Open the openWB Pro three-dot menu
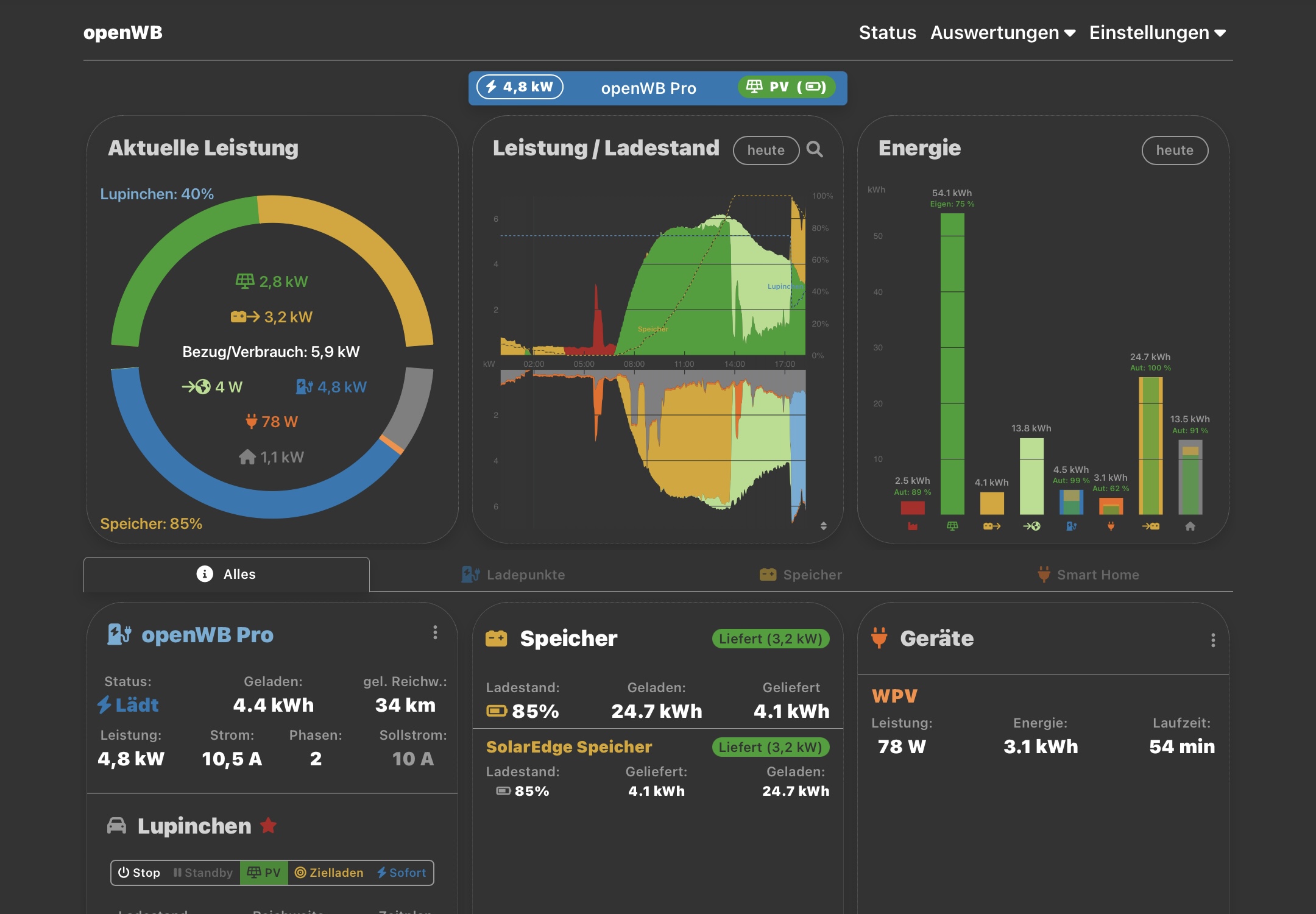The image size is (1316, 914). pos(435,632)
